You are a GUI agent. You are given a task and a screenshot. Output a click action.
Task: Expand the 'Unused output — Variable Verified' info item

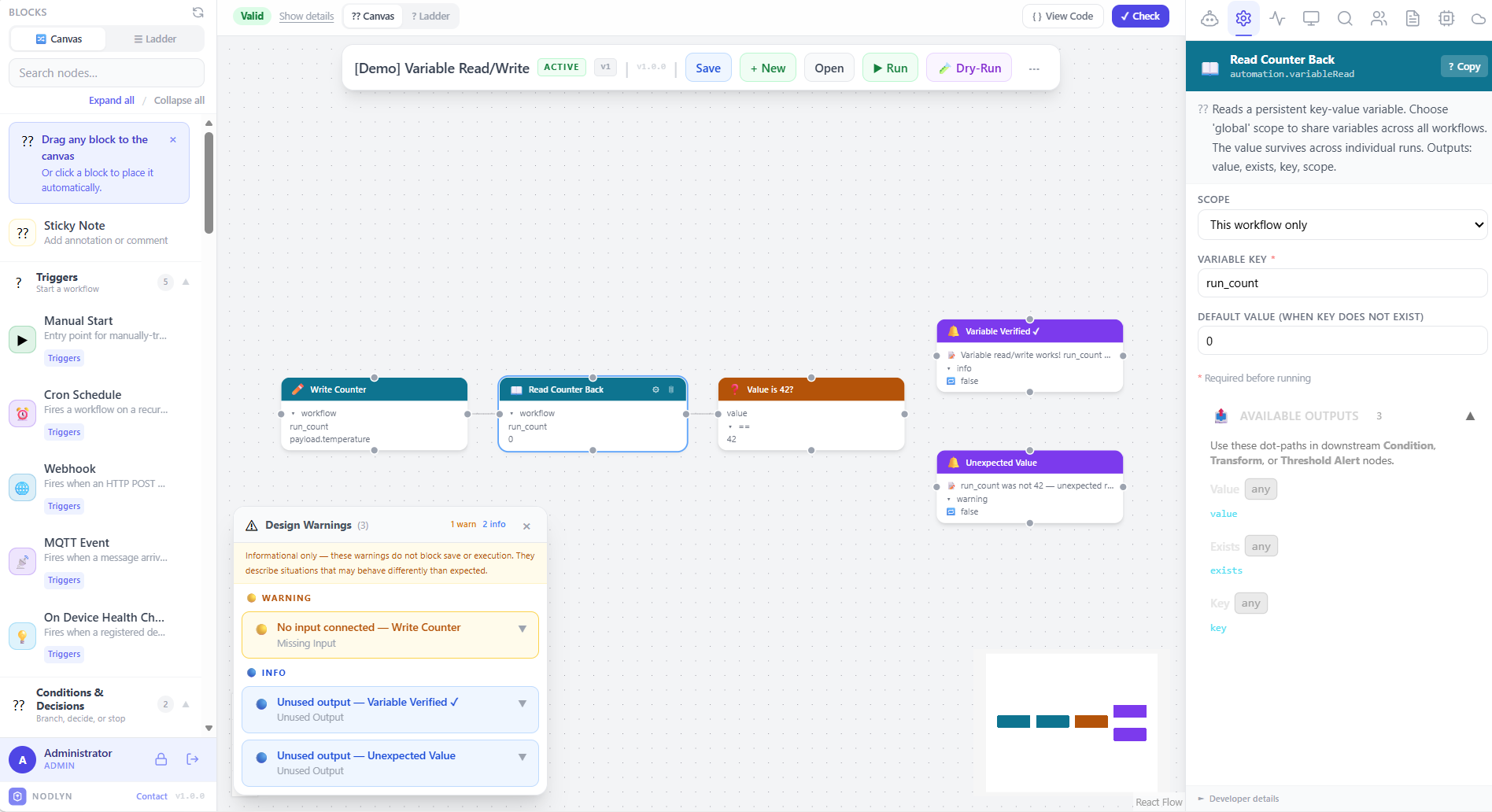523,703
